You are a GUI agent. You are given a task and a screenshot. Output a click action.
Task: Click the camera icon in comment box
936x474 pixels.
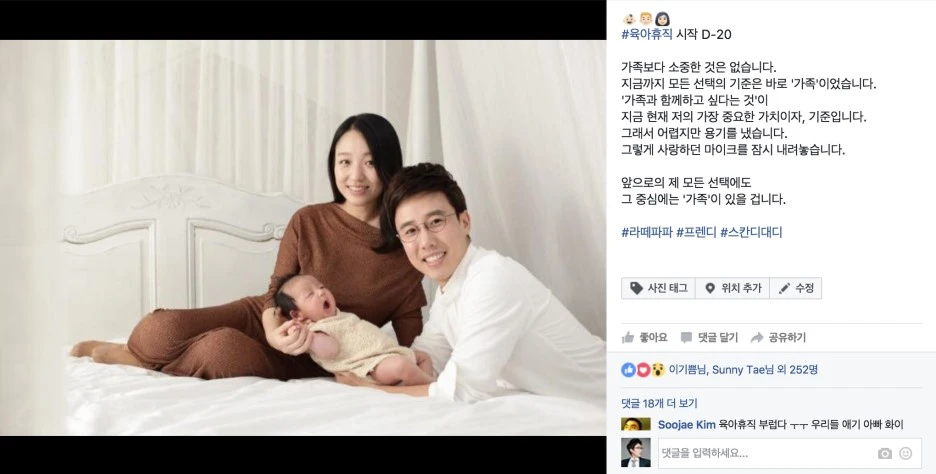(x=885, y=454)
